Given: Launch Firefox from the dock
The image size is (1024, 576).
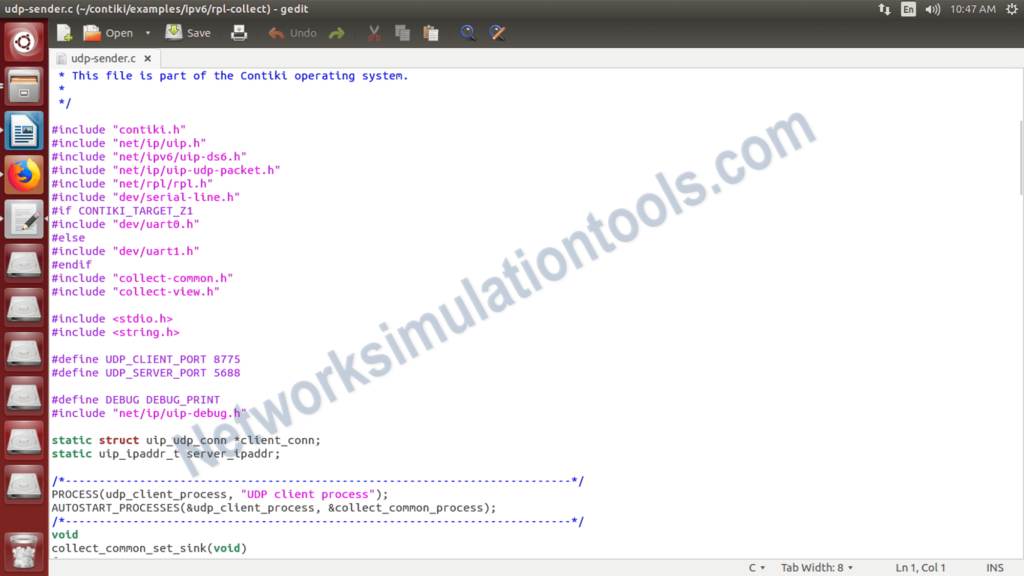Looking at the screenshot, I should click(x=23, y=174).
